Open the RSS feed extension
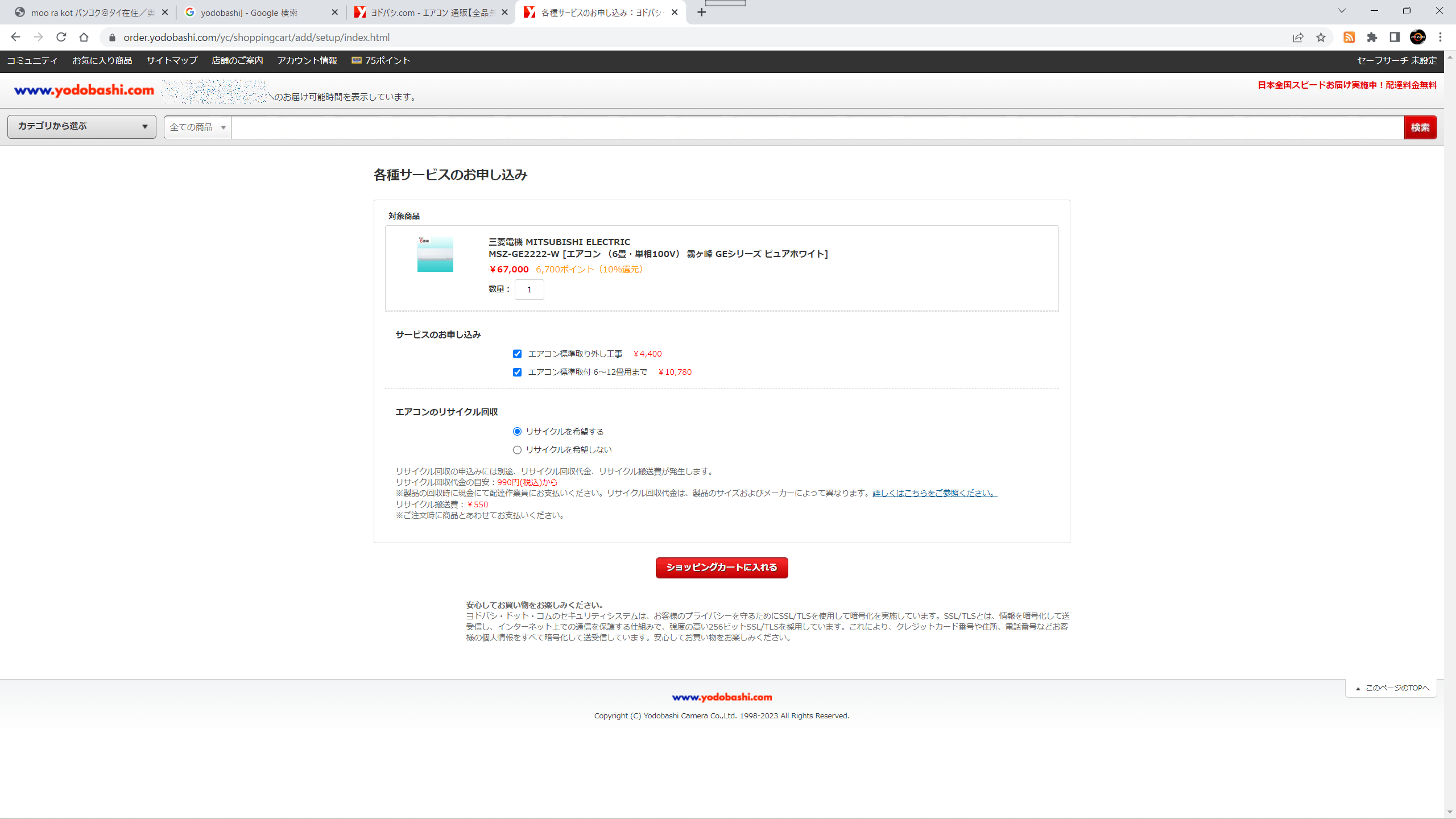 coord(1349,38)
